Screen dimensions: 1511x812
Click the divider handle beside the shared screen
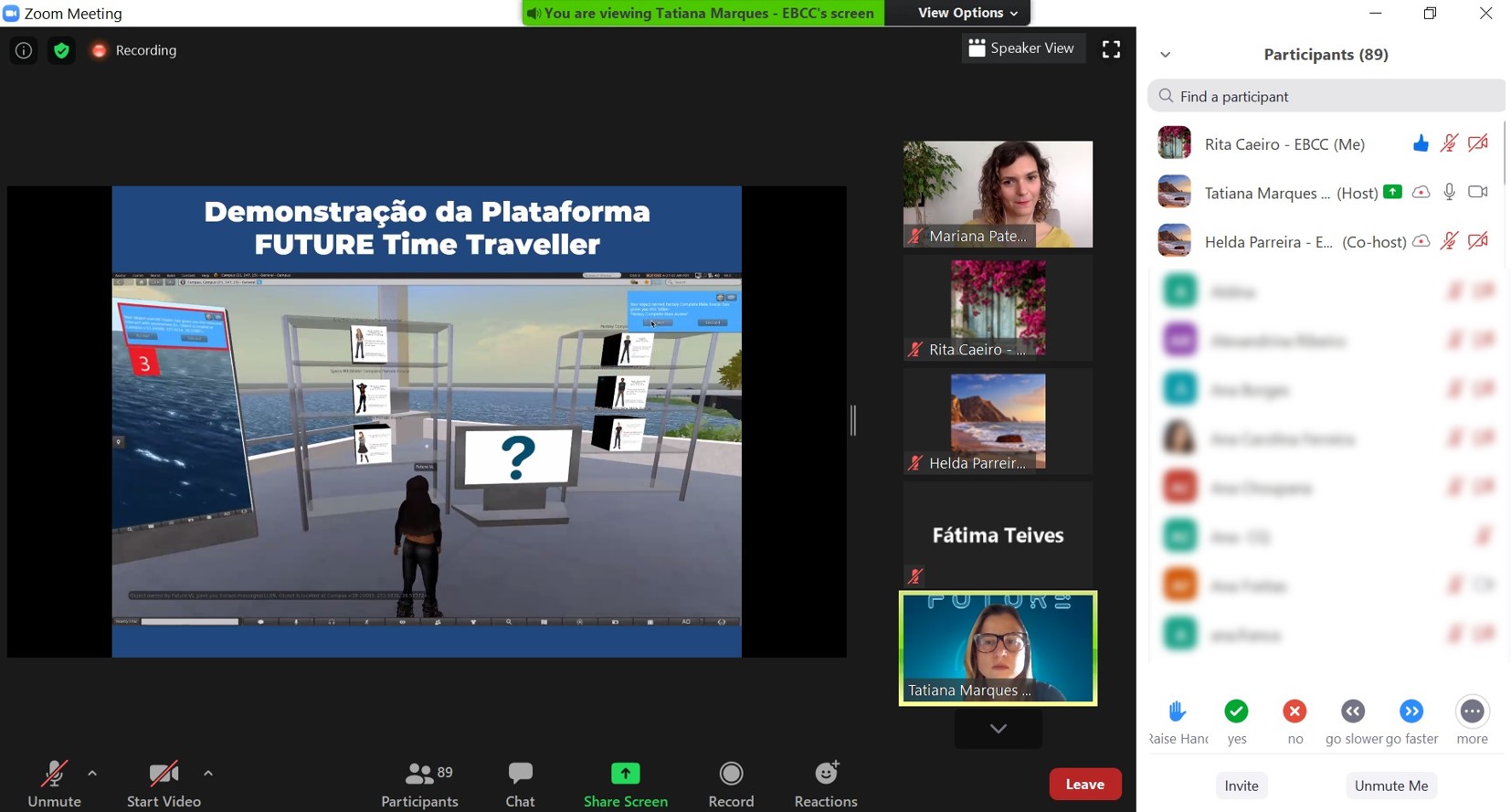point(853,420)
